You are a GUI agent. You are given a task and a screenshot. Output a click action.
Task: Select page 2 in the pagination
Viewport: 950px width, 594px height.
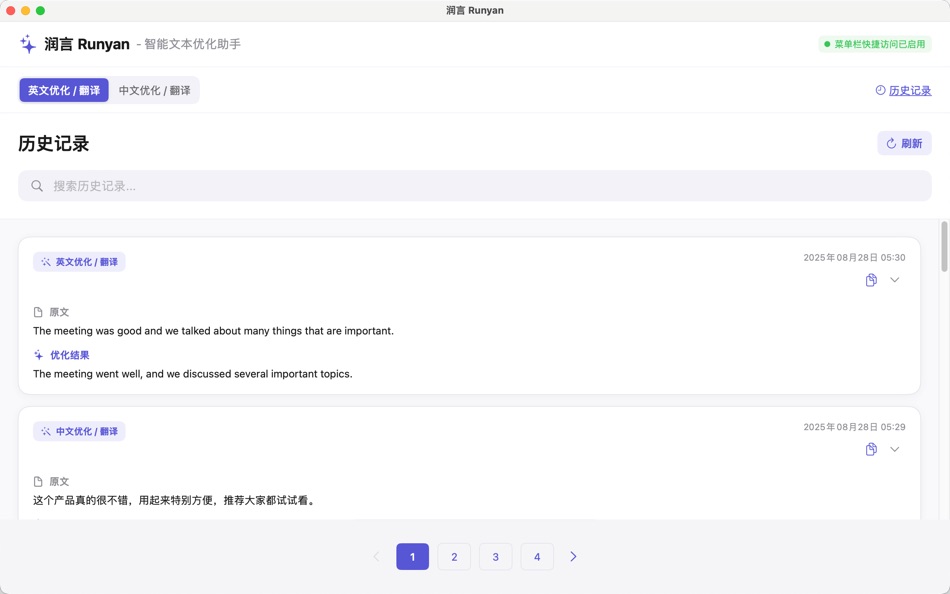click(x=454, y=556)
